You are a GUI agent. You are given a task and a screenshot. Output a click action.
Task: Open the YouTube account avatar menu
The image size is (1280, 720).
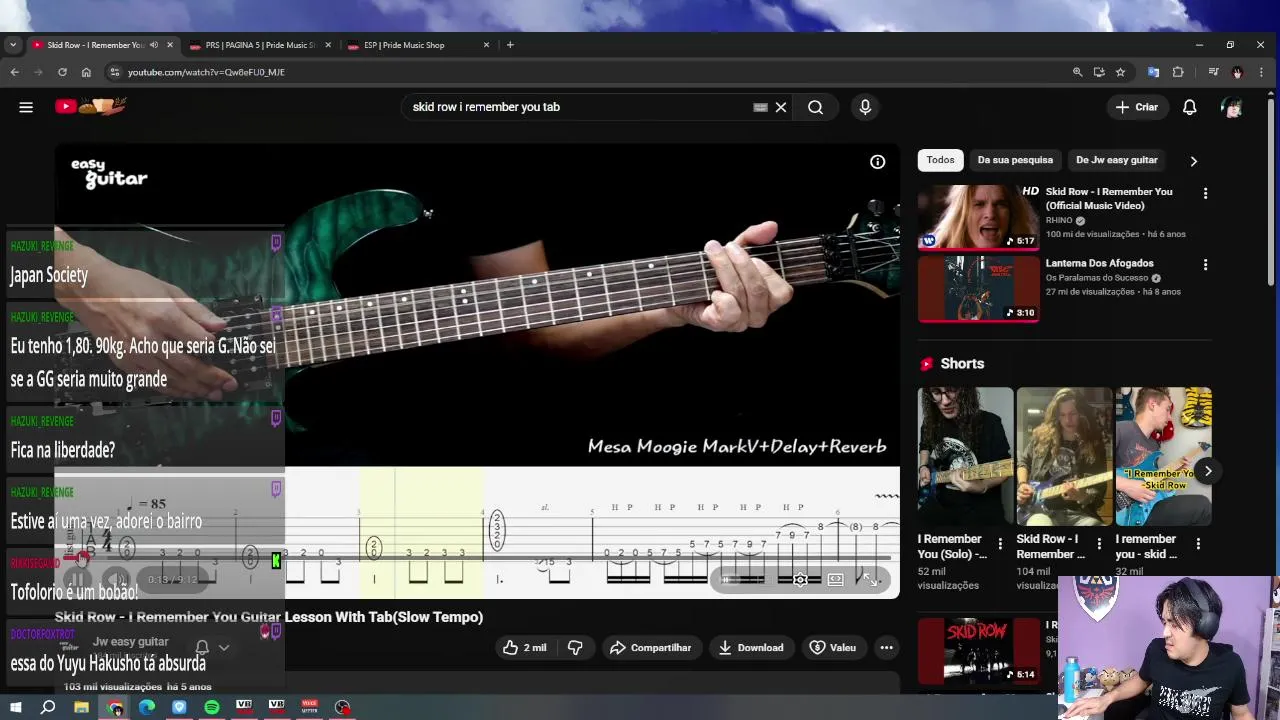1232,107
